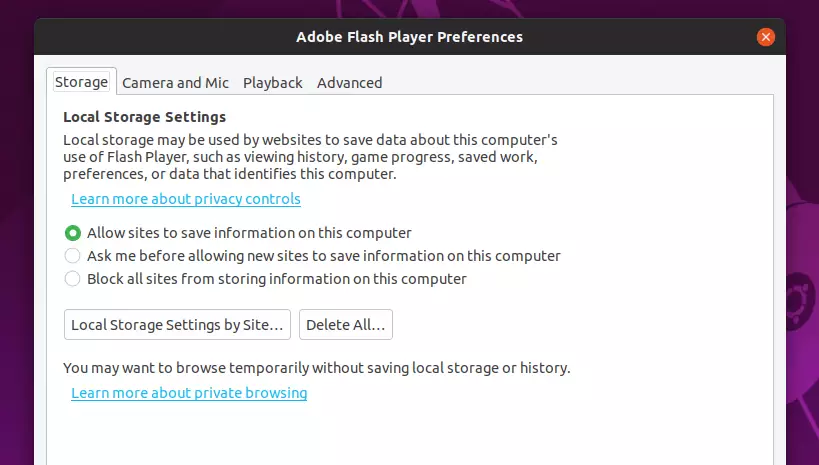
Task: Click the Delete All button
Action: (x=346, y=324)
